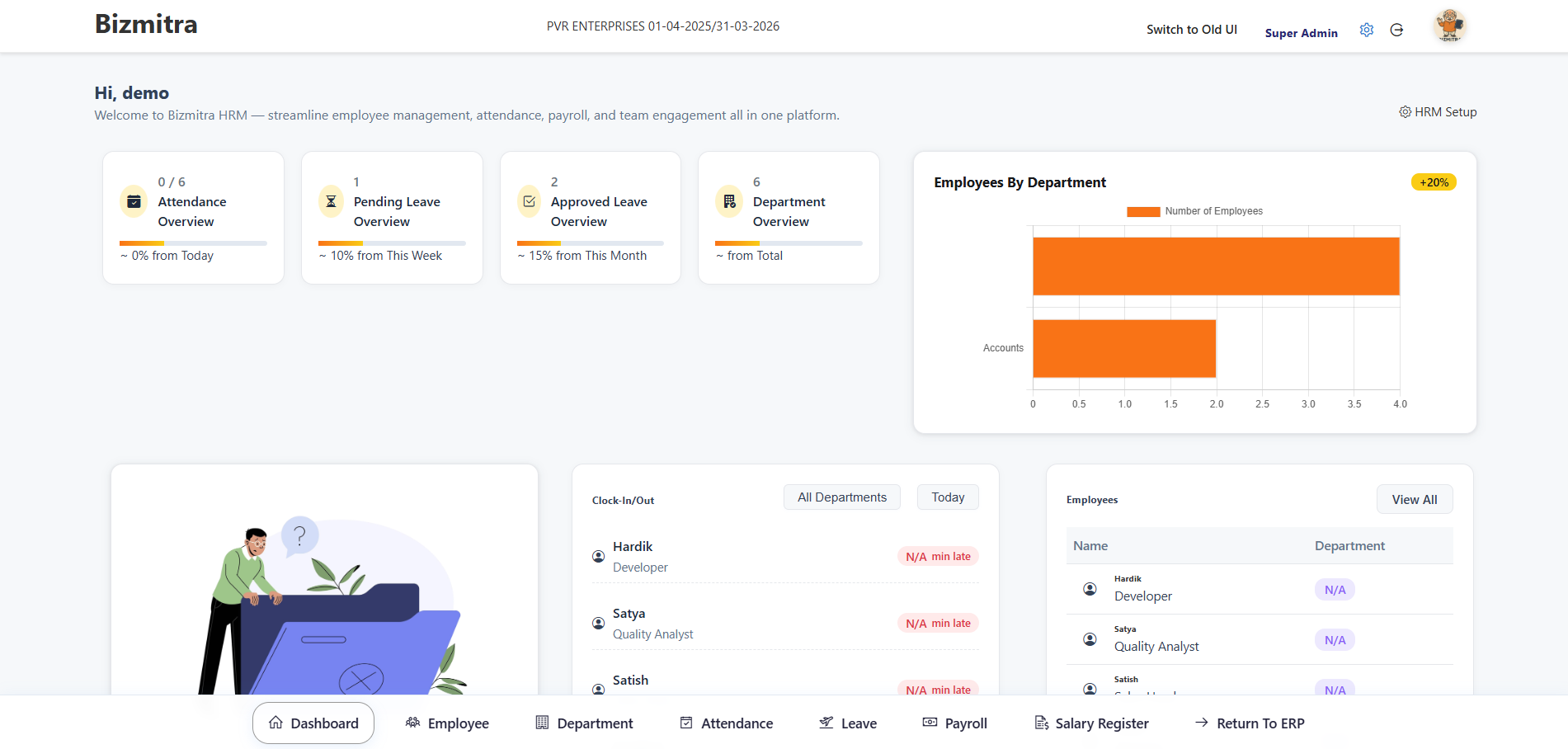This screenshot has height=749, width=1568.
Task: Click the Department icon in bottom nav
Action: tap(542, 723)
